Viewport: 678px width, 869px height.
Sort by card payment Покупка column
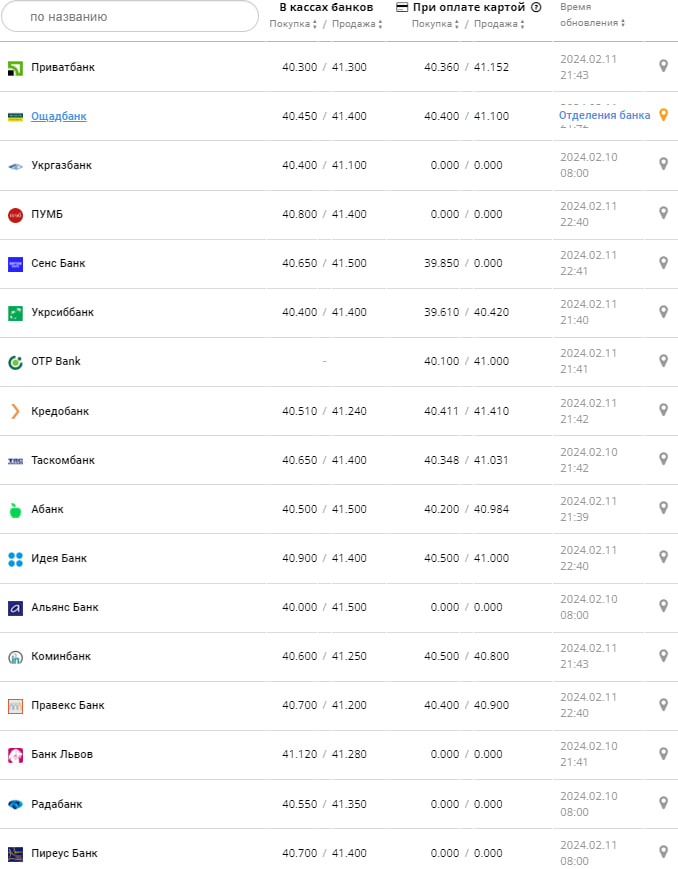pos(435,24)
